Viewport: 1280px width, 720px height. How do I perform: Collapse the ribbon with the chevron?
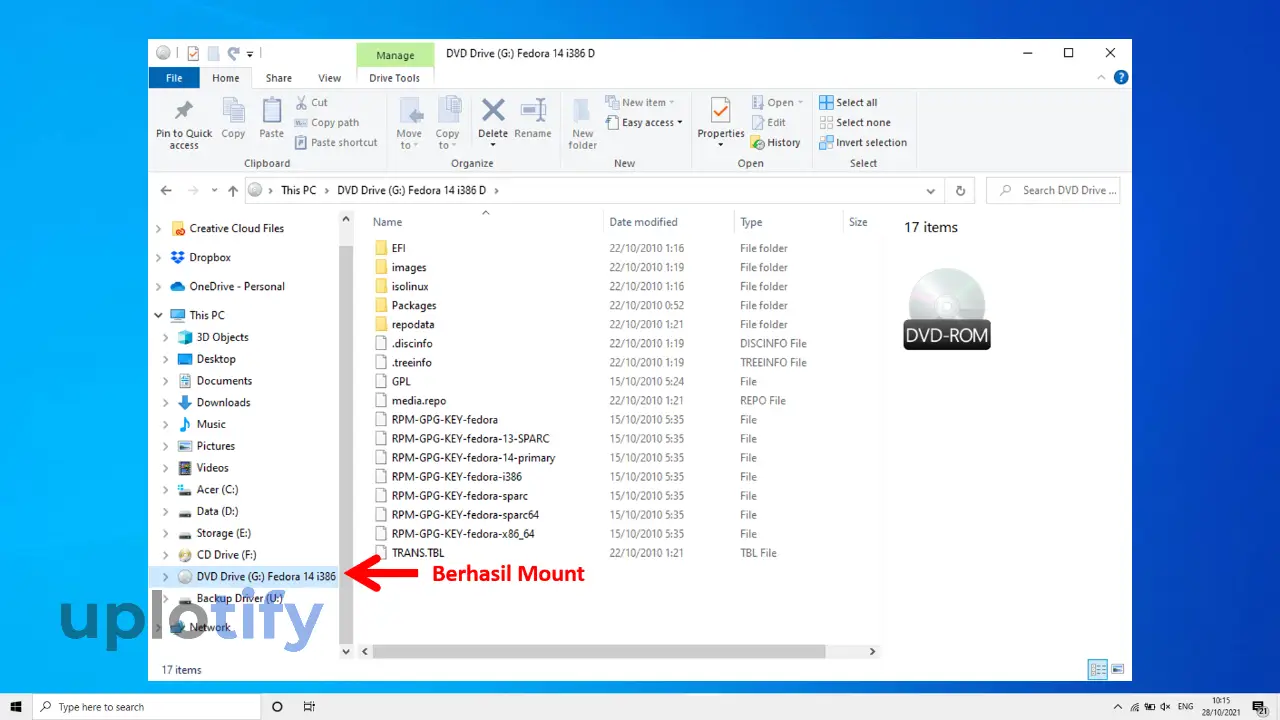pos(1099,77)
